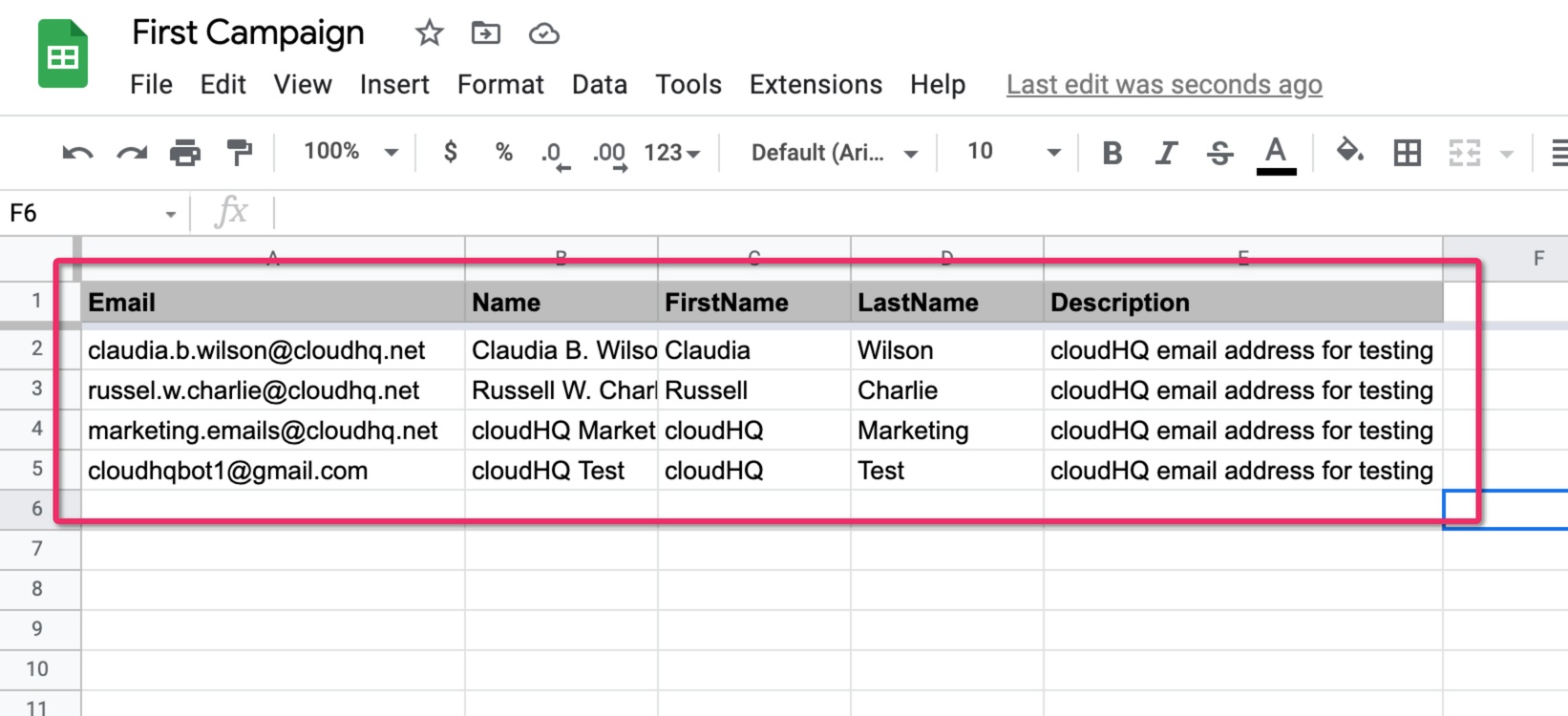Undo the last action
Image resolution: width=1568 pixels, height=716 pixels.
point(77,153)
